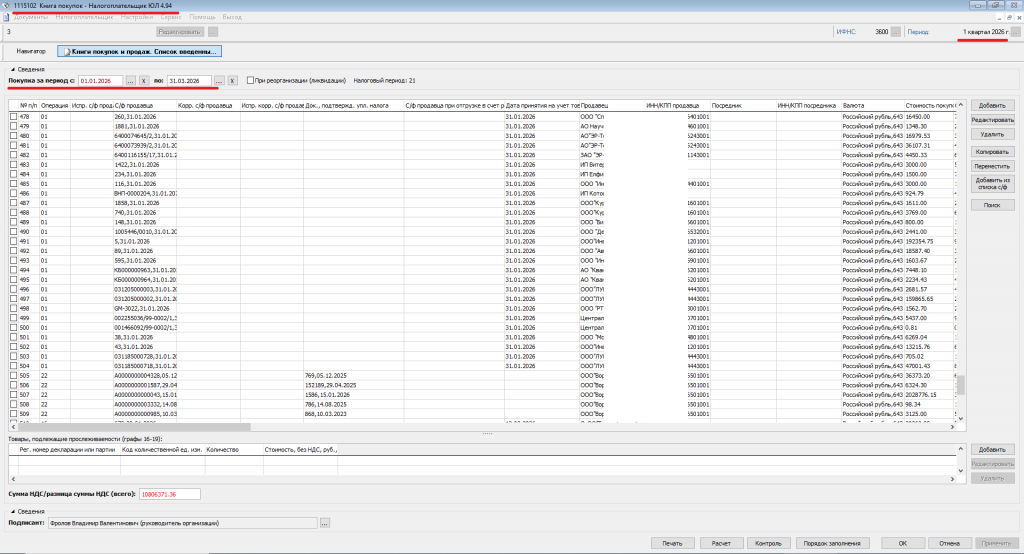Click the Выход menu item
The width and height of the screenshot is (1024, 554).
point(232,17)
